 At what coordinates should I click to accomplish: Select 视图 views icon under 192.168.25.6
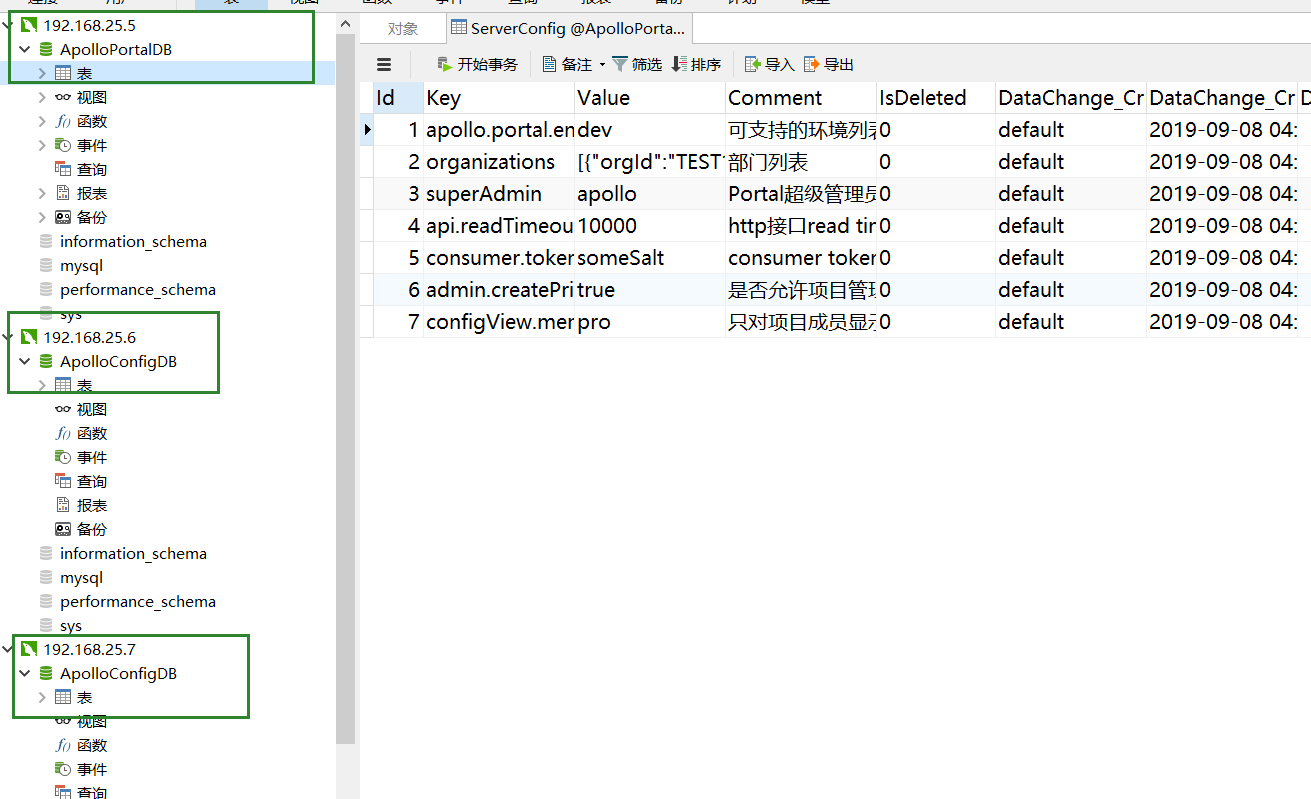click(62, 409)
